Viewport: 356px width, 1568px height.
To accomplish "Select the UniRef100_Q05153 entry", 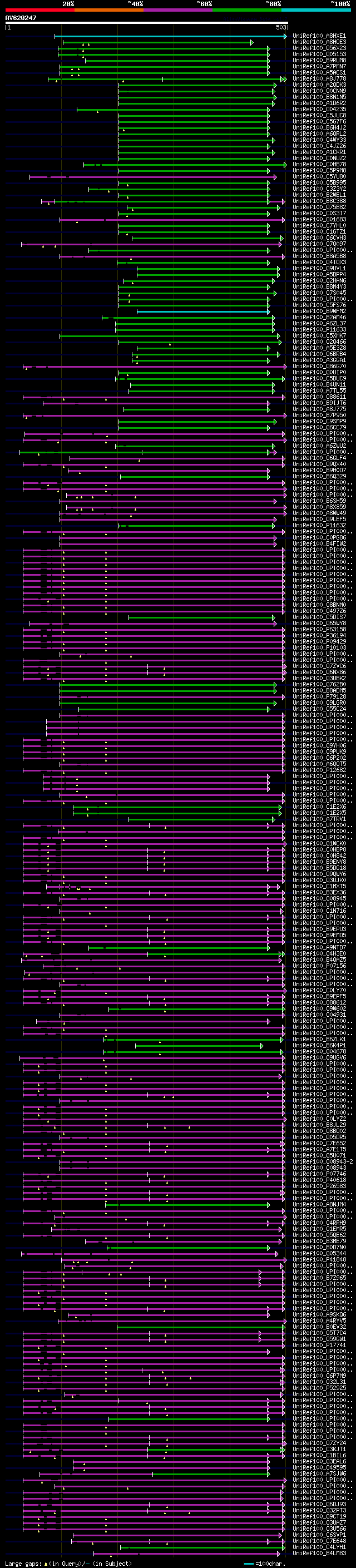I will [319, 54].
